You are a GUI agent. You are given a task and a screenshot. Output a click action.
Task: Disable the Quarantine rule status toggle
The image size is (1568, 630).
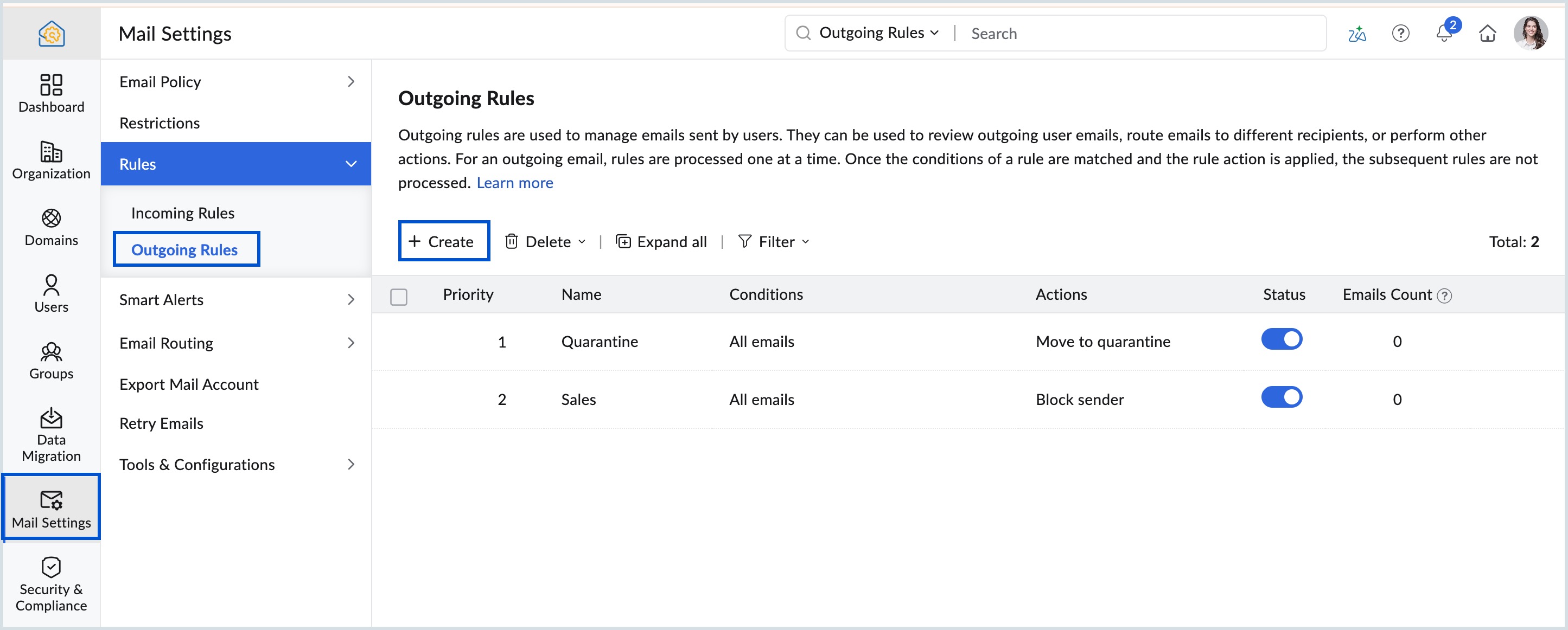[1282, 339]
